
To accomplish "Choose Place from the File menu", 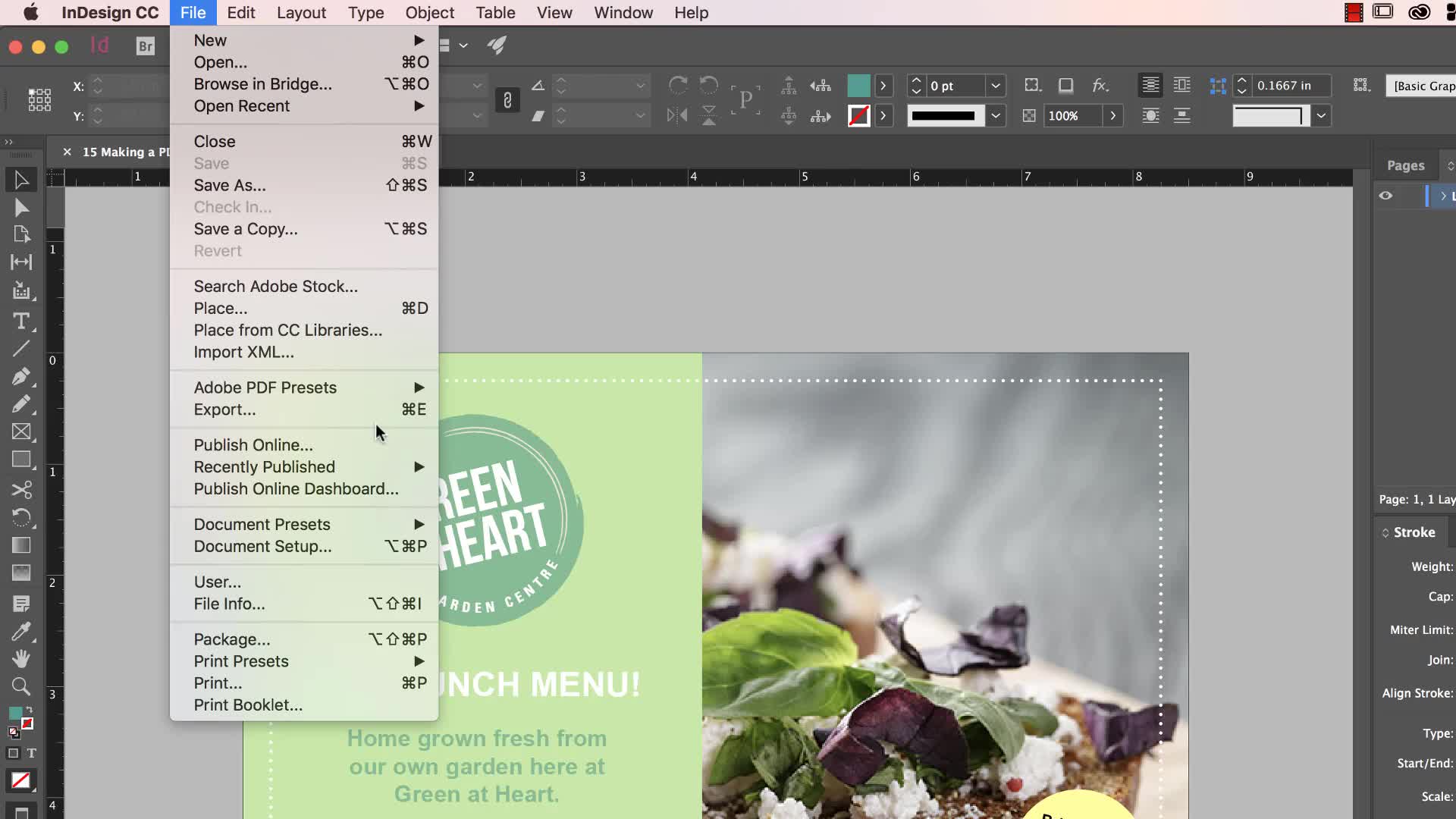I will pyautogui.click(x=304, y=309).
